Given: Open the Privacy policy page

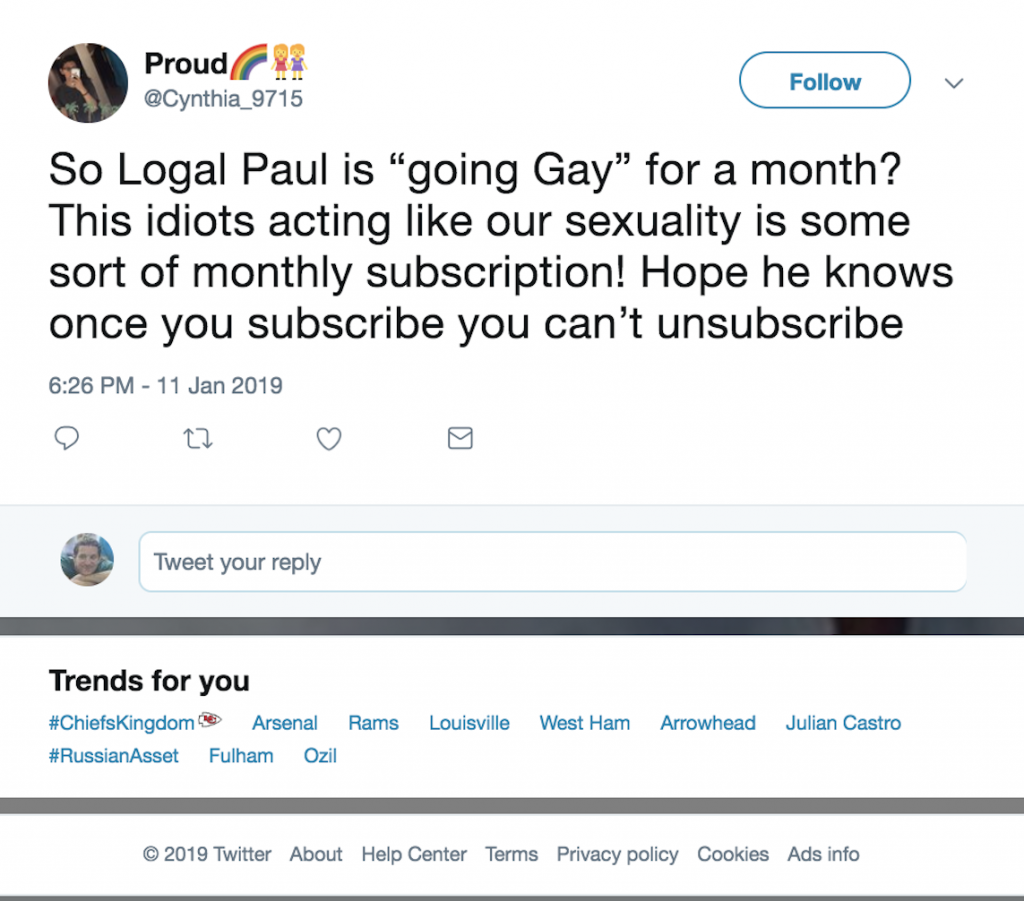Looking at the screenshot, I should point(617,854).
